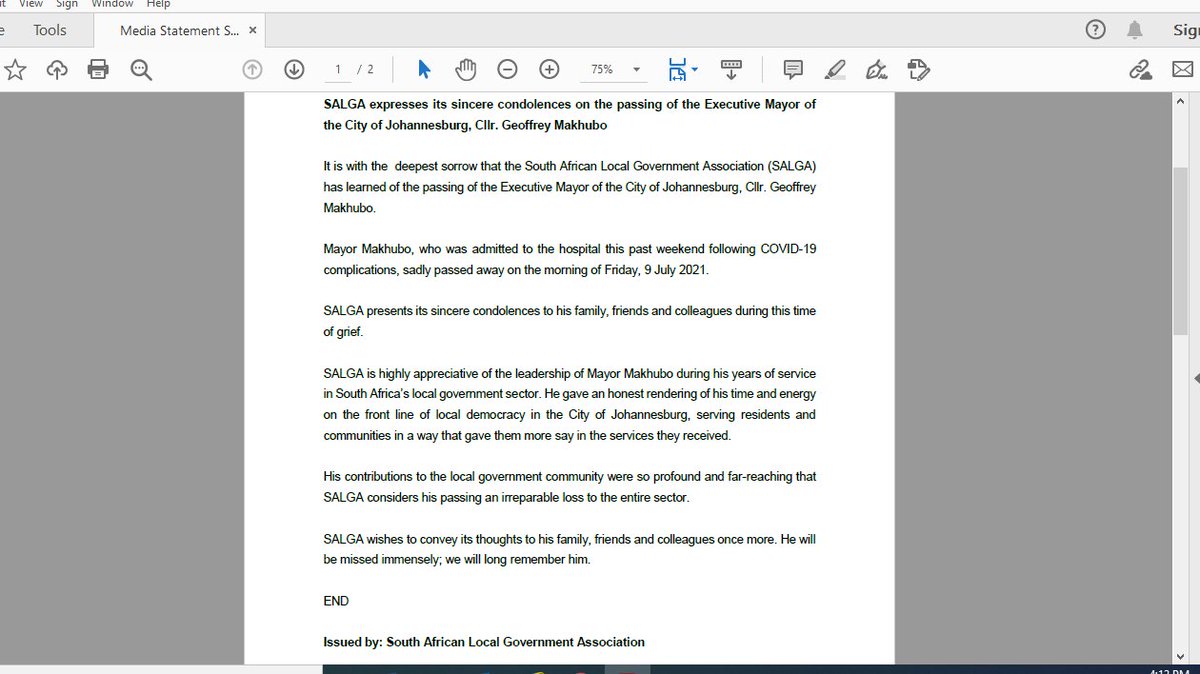
Task: Click the 'Issued by' line
Action: pyautogui.click(x=484, y=642)
